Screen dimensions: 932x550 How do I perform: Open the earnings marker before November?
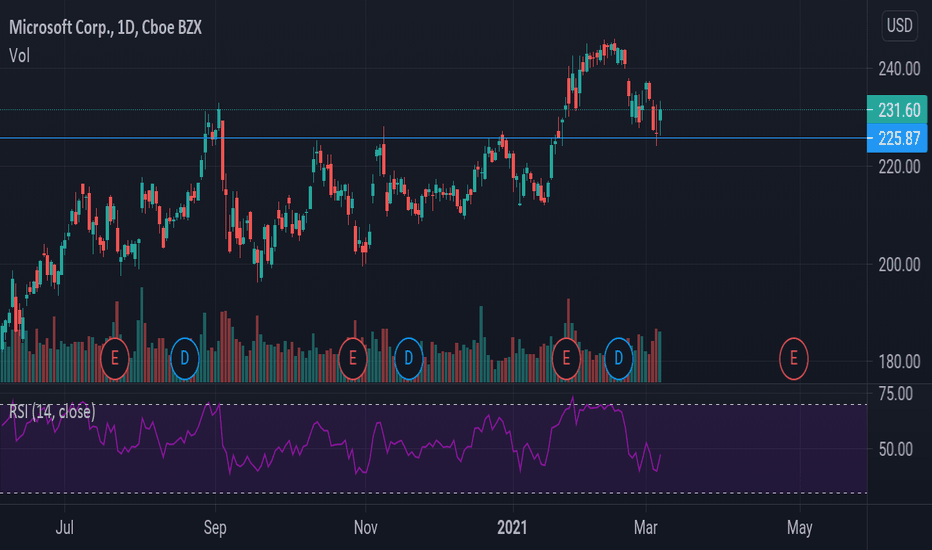click(x=352, y=359)
